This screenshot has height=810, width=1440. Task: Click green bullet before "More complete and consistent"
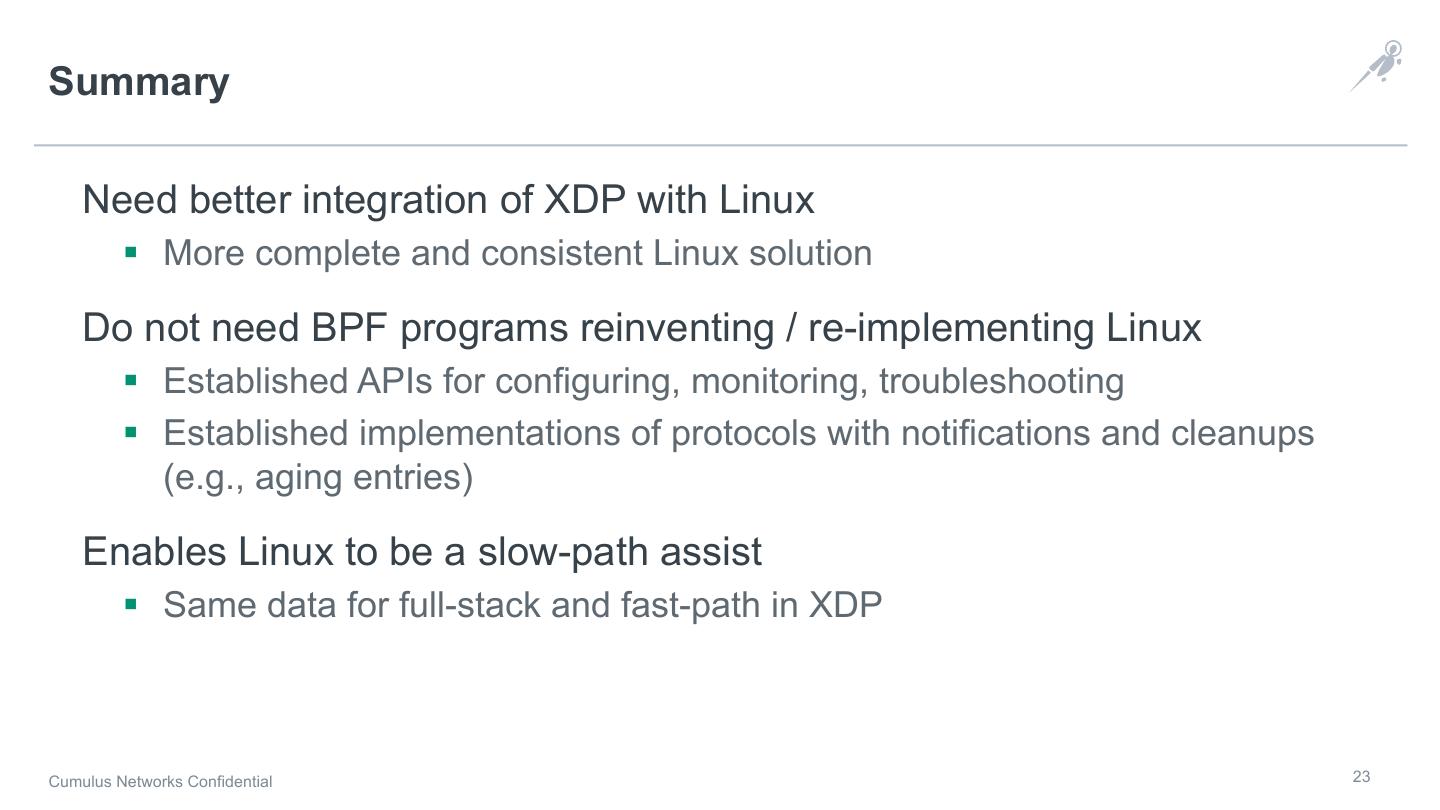pos(130,252)
